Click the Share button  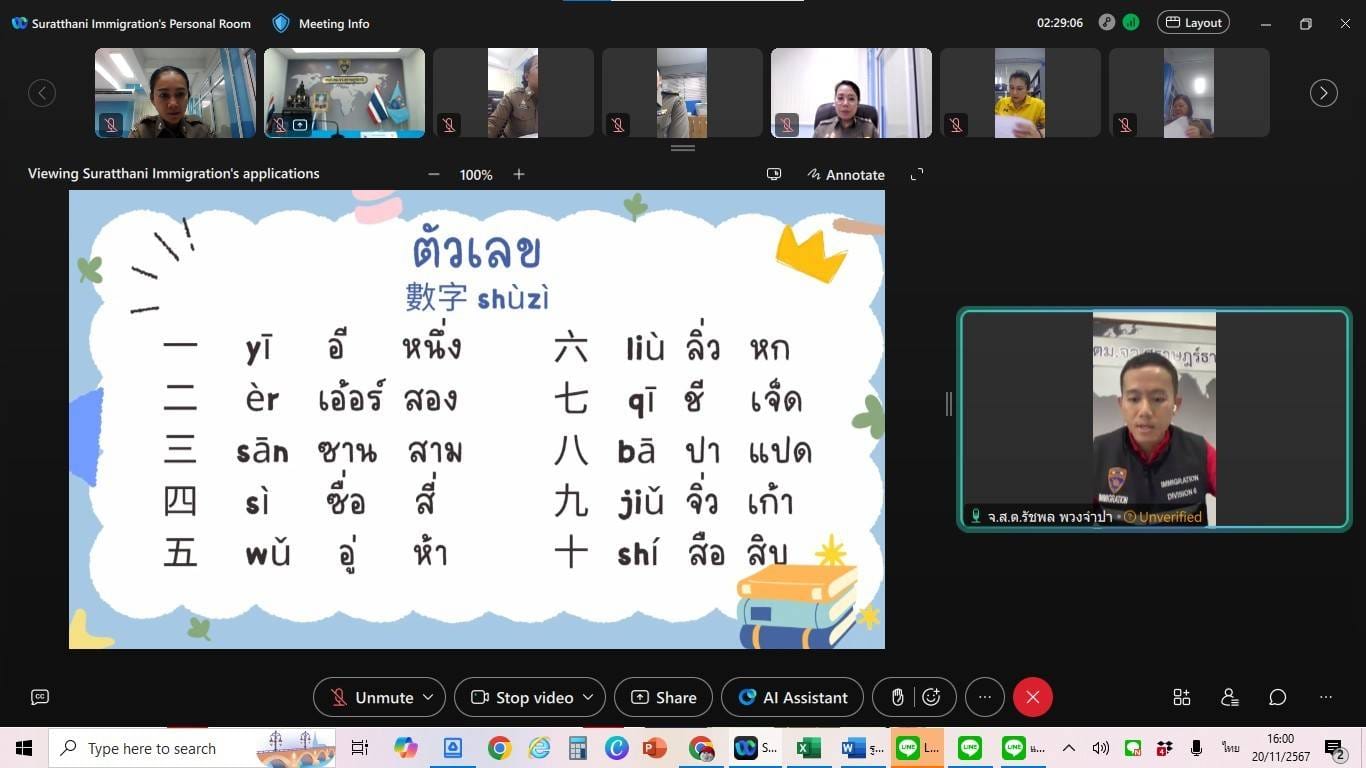tap(663, 697)
